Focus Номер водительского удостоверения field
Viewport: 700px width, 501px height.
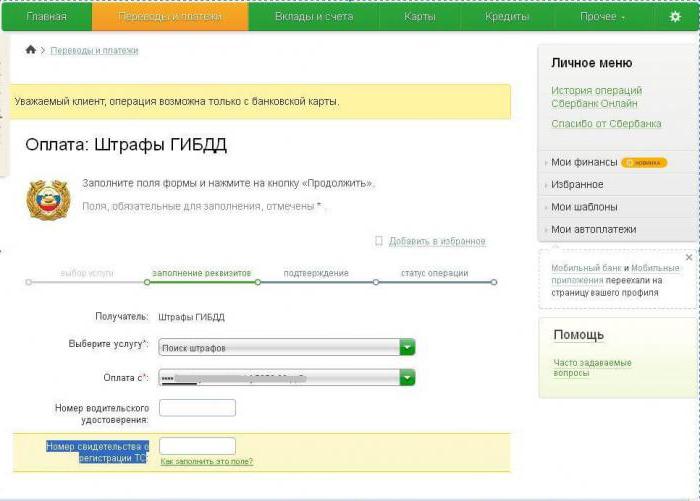click(x=197, y=408)
